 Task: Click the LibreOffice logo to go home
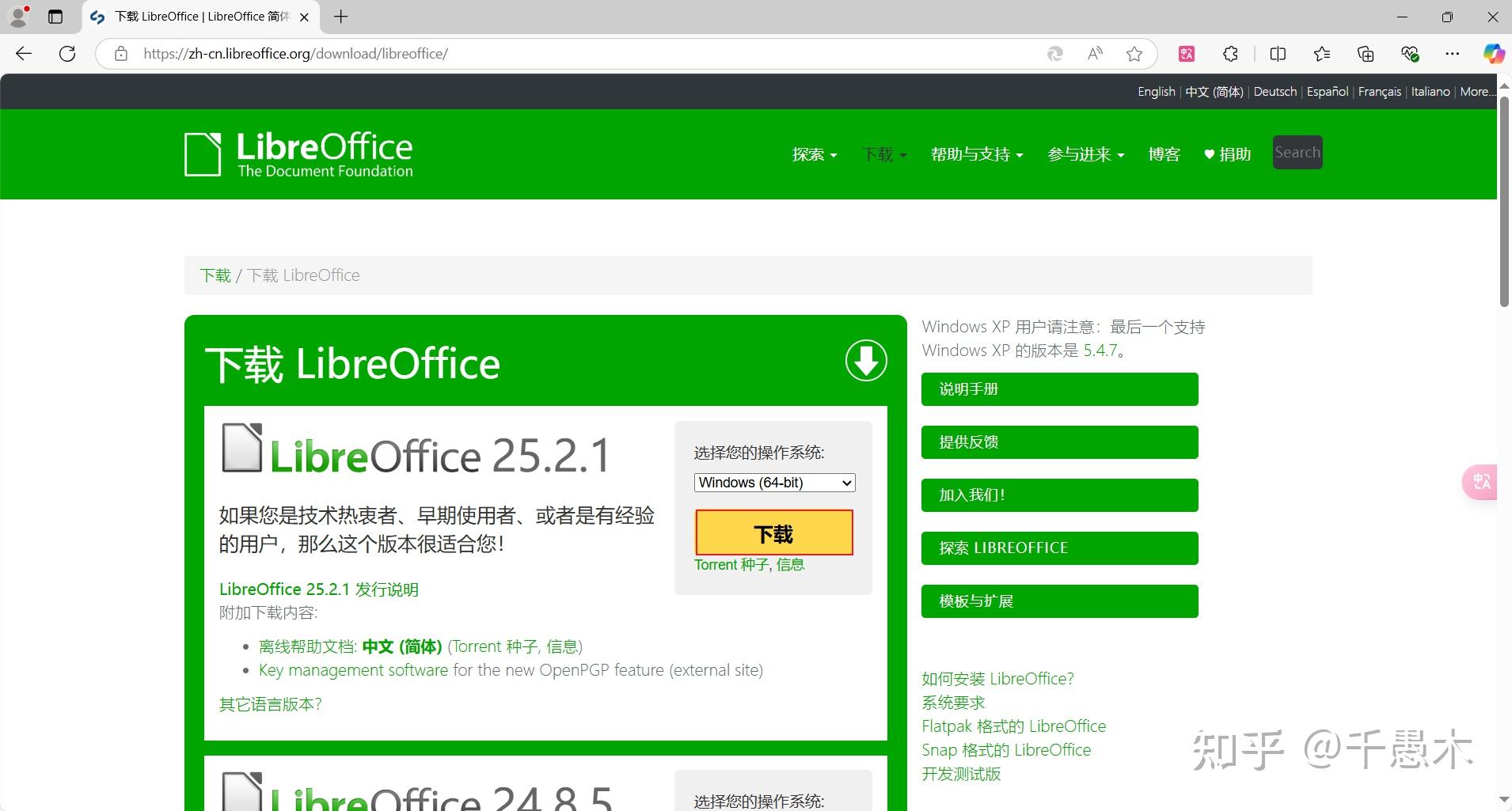tap(298, 153)
